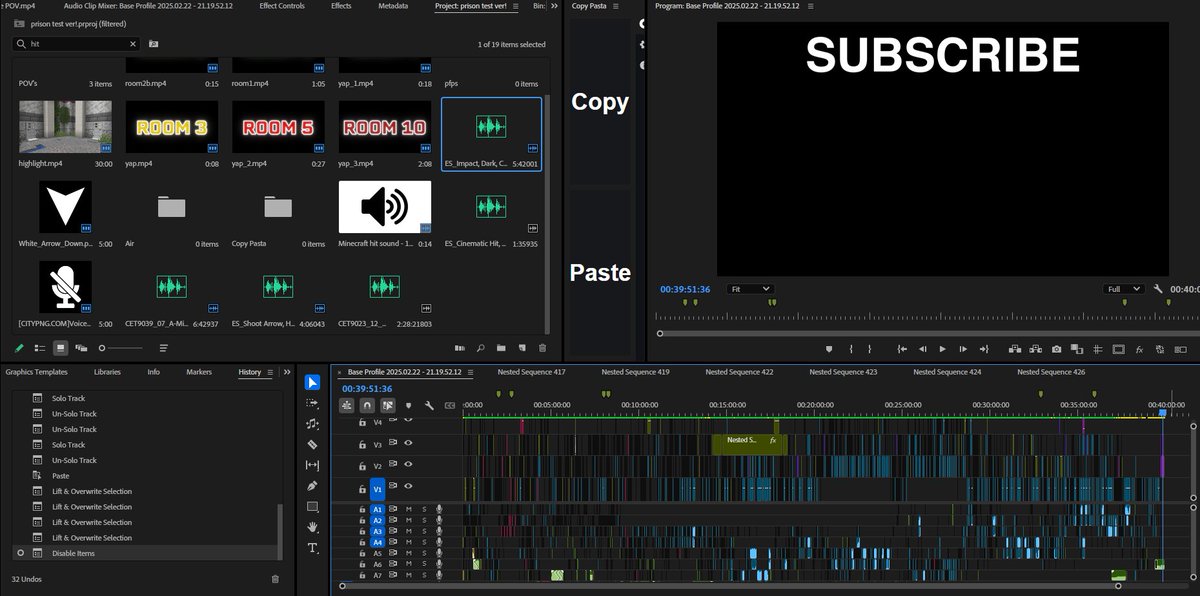This screenshot has height=596, width=1200.
Task: Toggle linked selection button in timeline
Action: click(387, 406)
